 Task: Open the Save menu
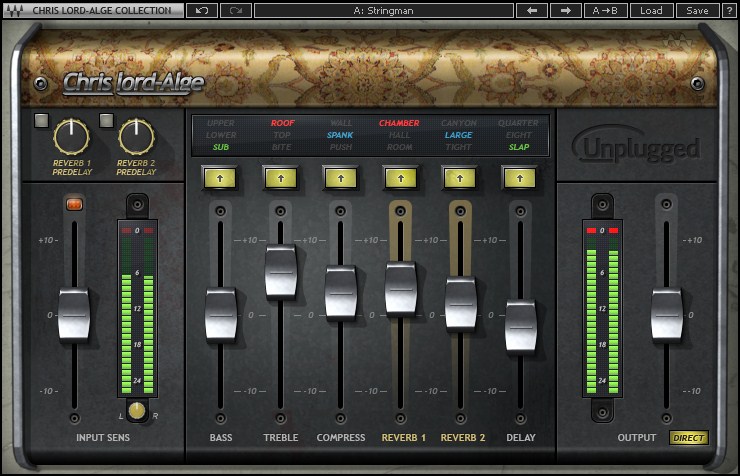click(x=697, y=10)
